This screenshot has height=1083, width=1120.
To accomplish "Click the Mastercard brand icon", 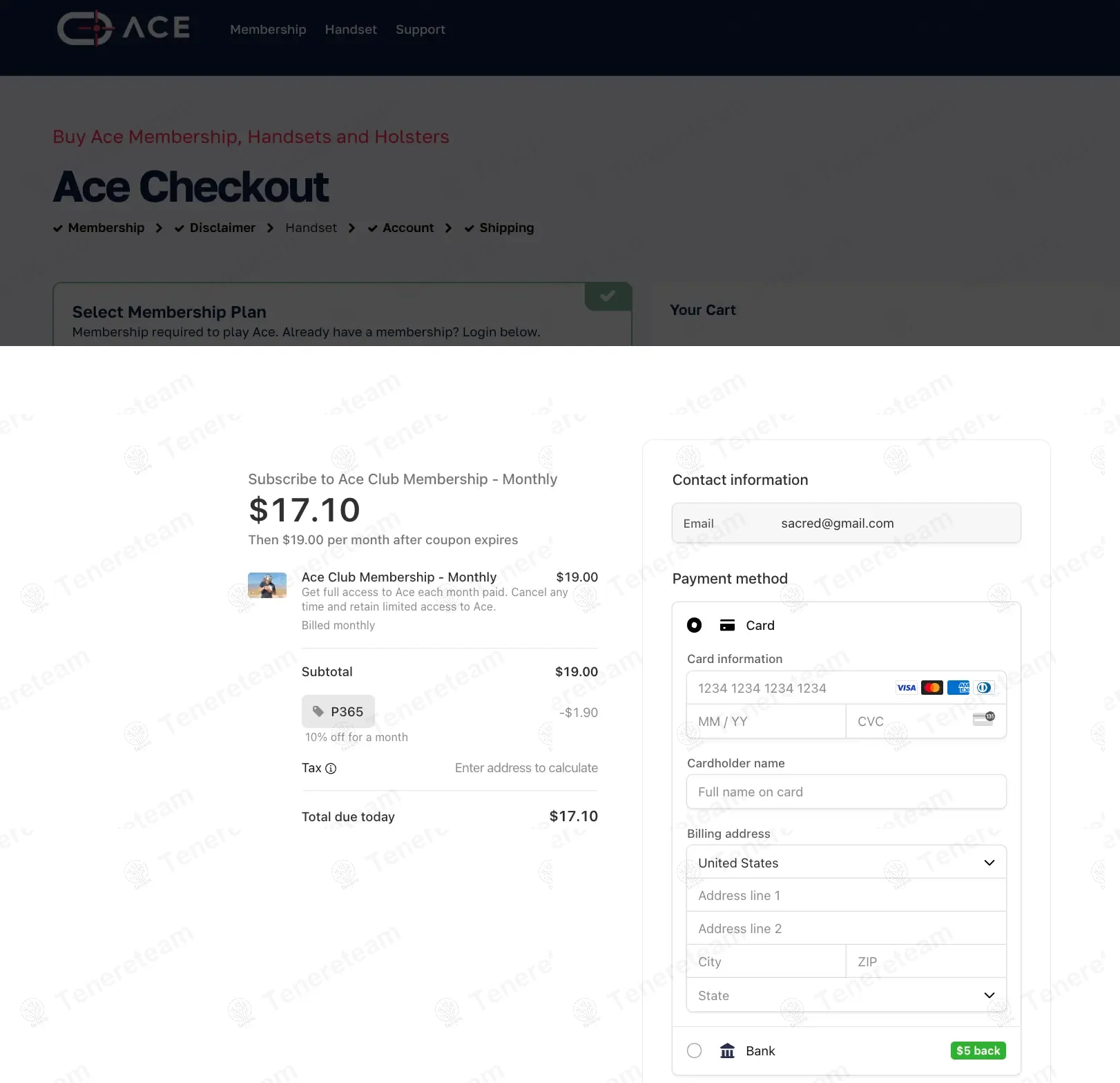I will [932, 688].
